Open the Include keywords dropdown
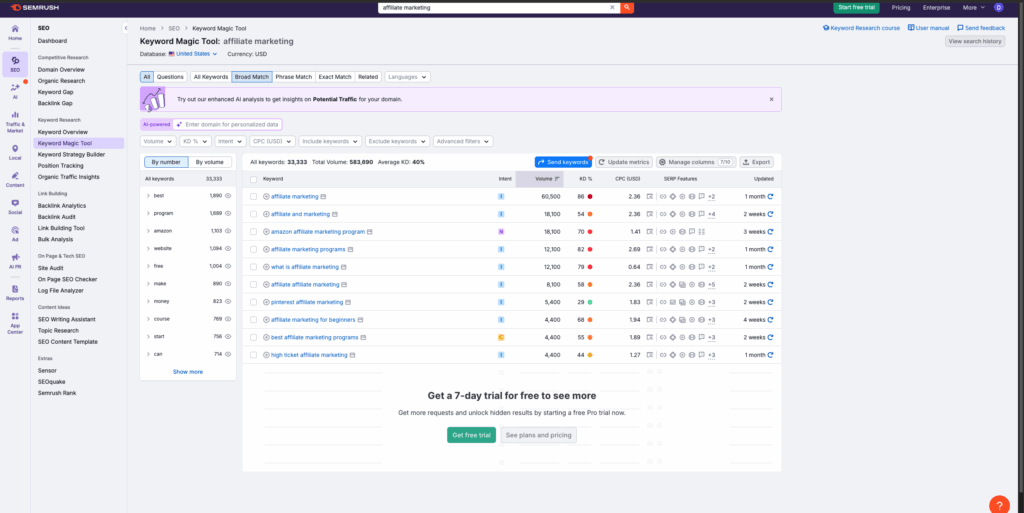Viewport: 1024px width, 513px height. 330,141
